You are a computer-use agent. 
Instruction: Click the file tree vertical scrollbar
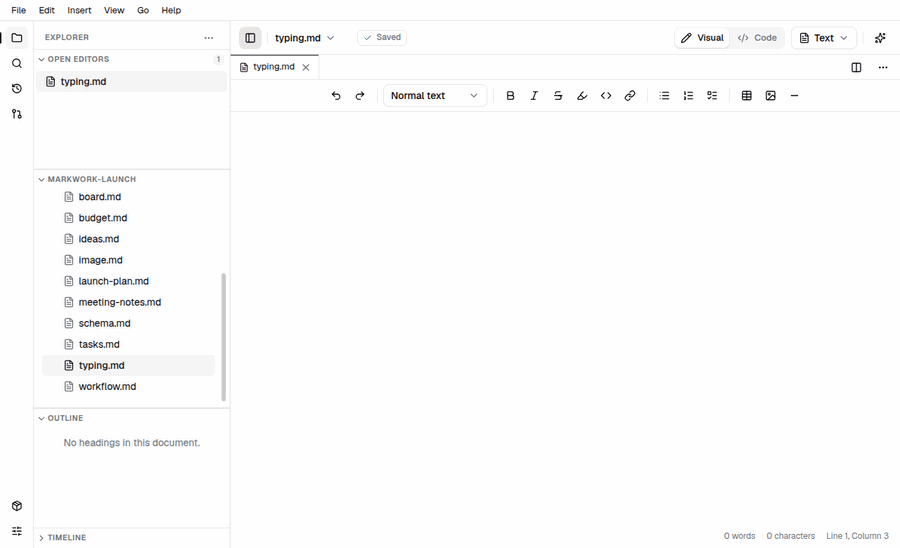click(x=223, y=337)
